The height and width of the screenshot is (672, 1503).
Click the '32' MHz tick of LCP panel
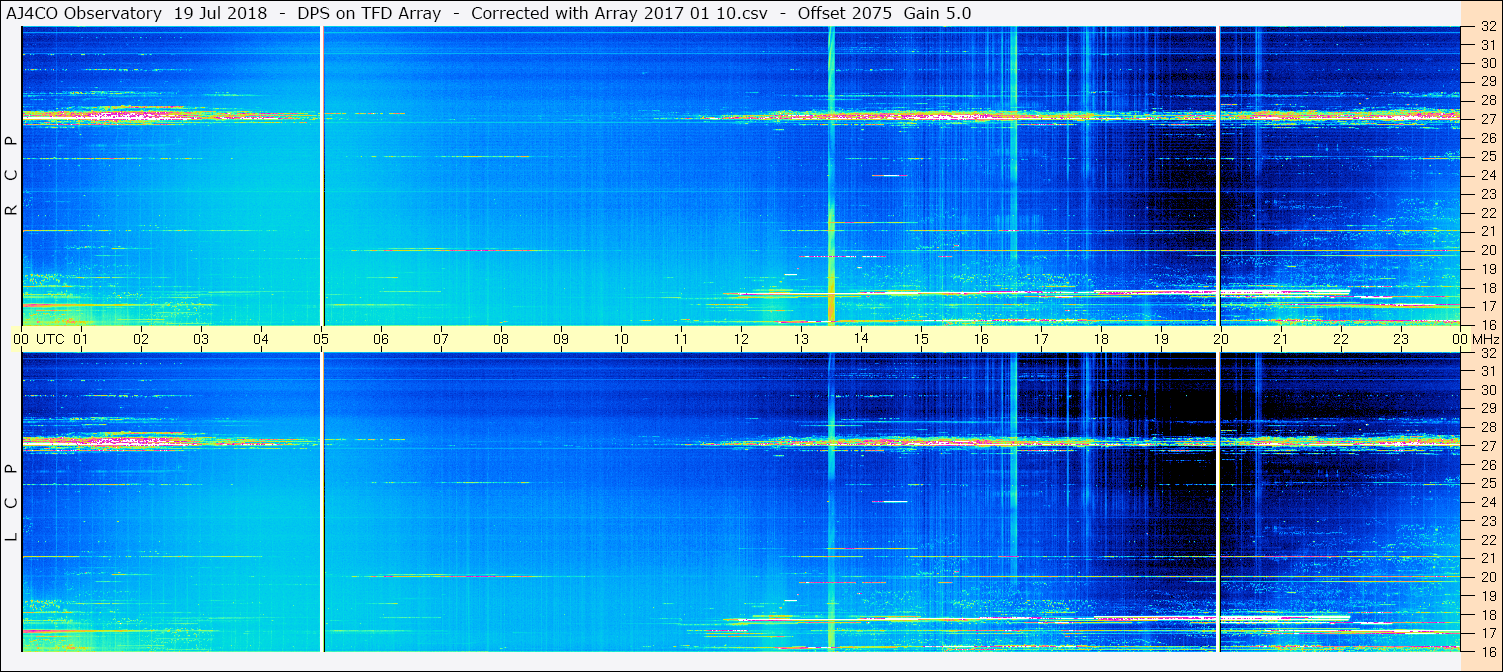click(x=1487, y=353)
